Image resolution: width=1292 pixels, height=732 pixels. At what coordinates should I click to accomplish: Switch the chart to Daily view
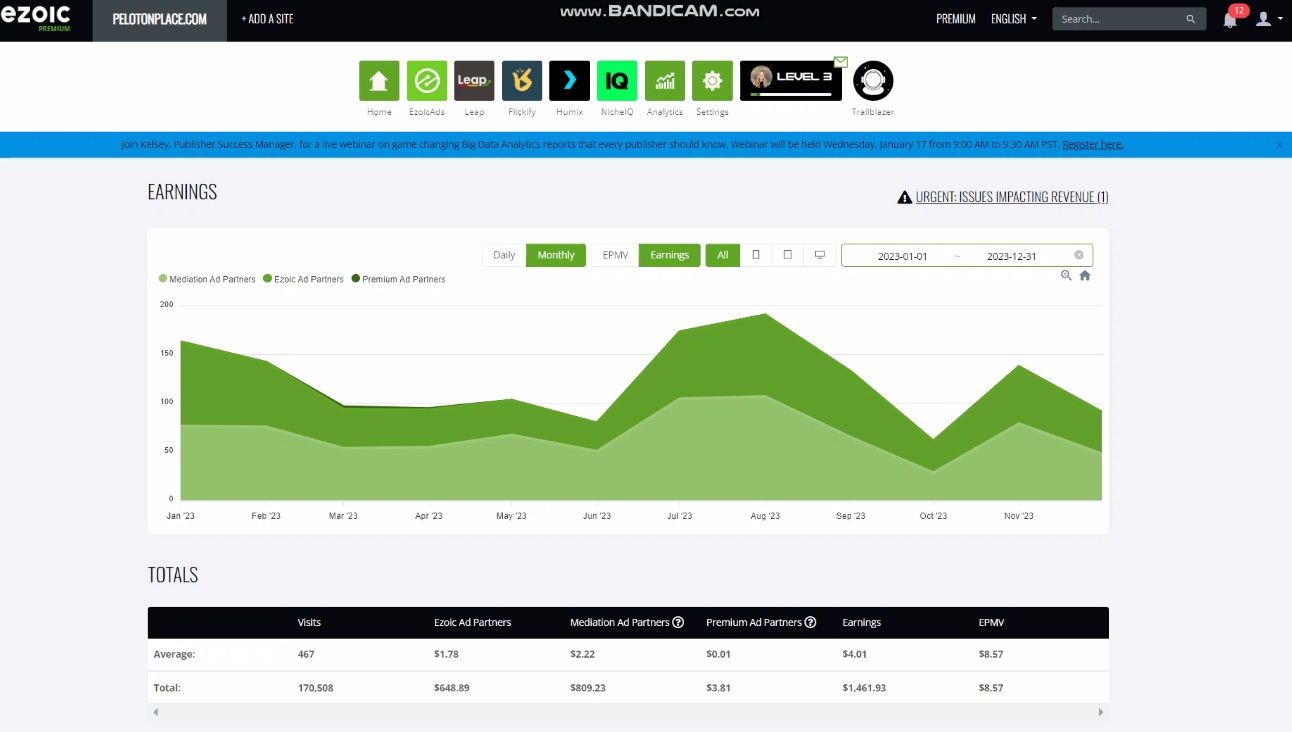coord(504,255)
